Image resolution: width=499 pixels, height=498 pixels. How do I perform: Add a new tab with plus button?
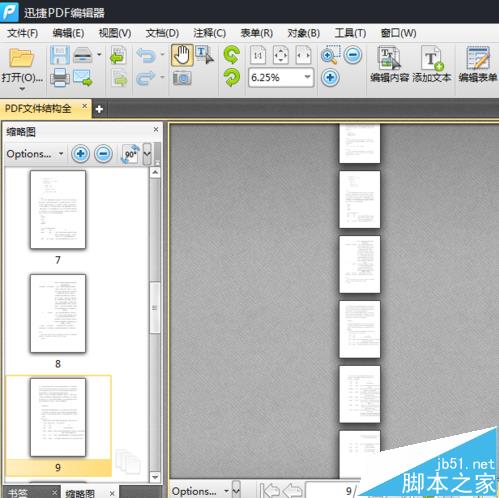click(99, 109)
